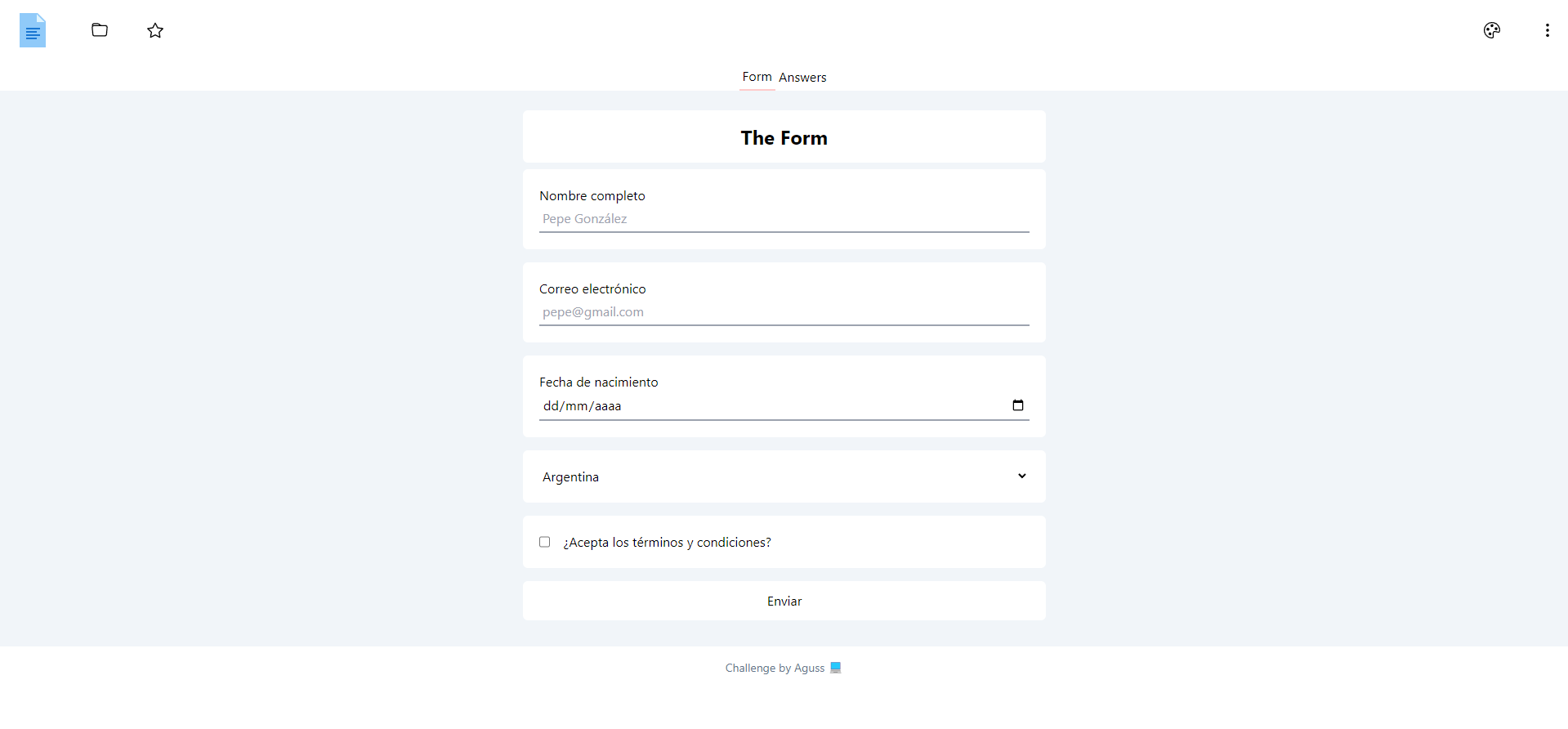The height and width of the screenshot is (729, 1568).
Task: Open the color palette theme icon
Action: pyautogui.click(x=1491, y=30)
